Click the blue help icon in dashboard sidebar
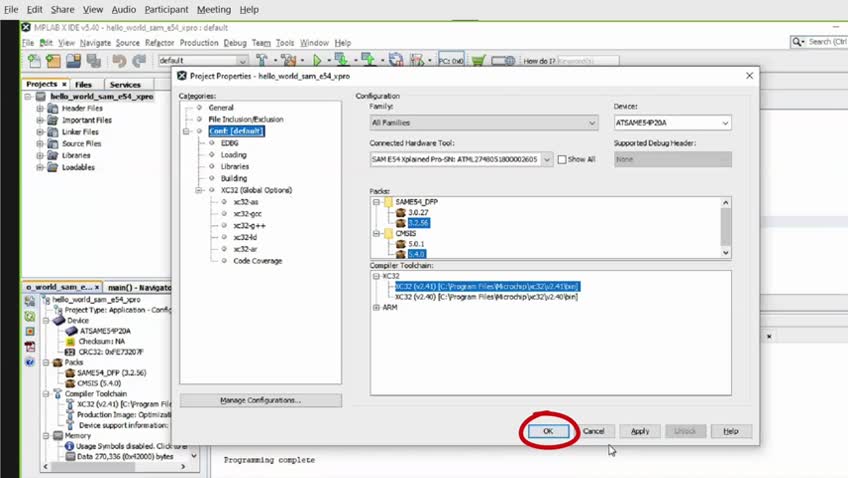 point(30,360)
